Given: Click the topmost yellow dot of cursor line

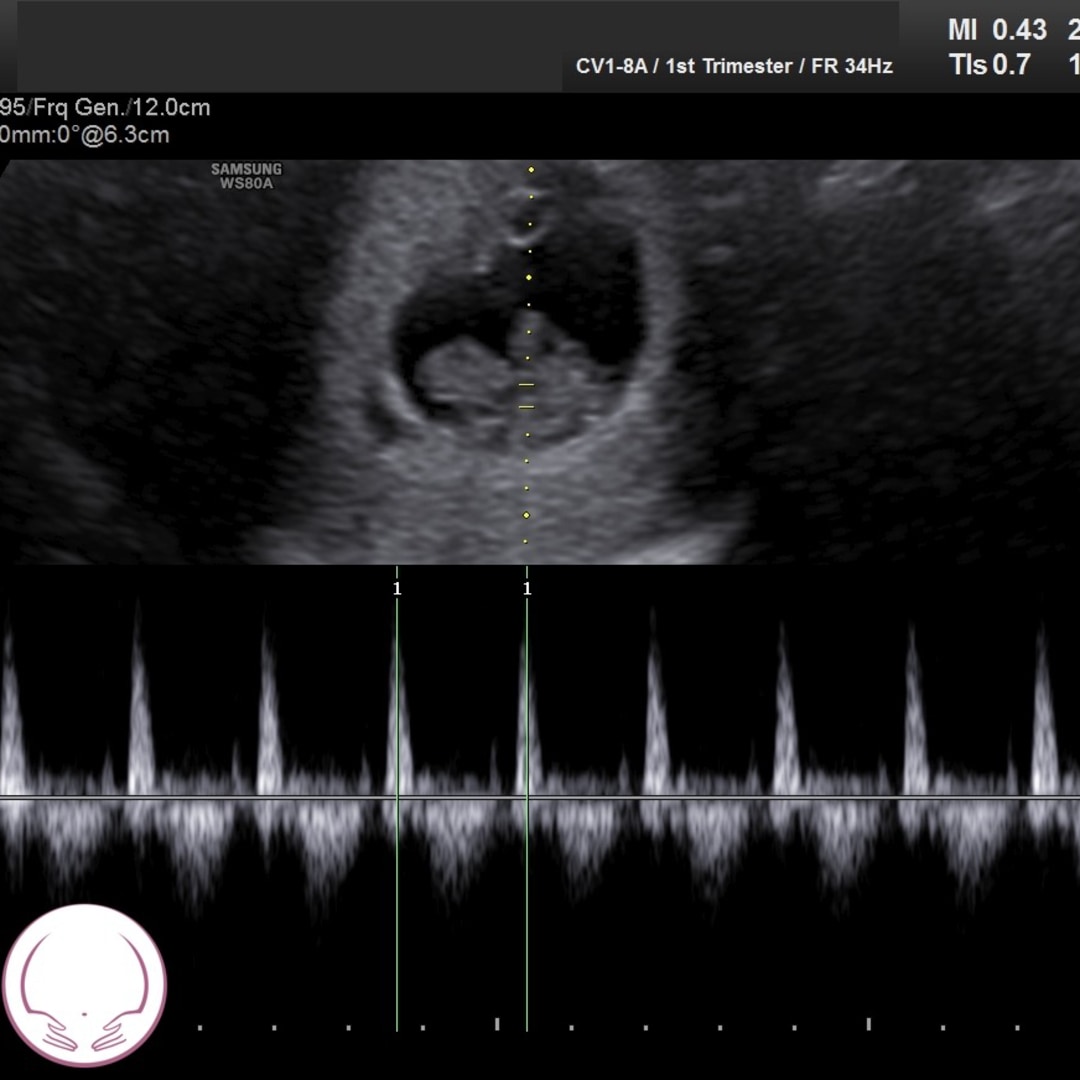Looking at the screenshot, I should coord(531,170).
